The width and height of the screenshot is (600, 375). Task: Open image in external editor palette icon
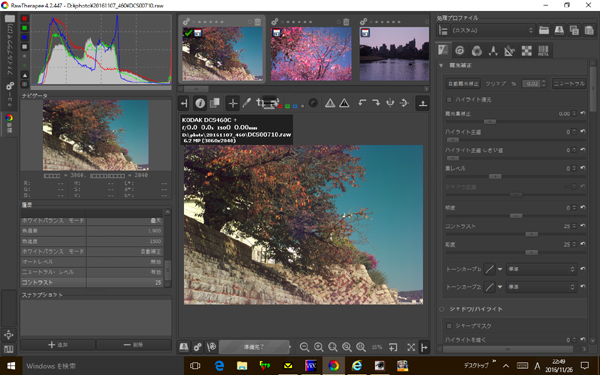tap(211, 347)
